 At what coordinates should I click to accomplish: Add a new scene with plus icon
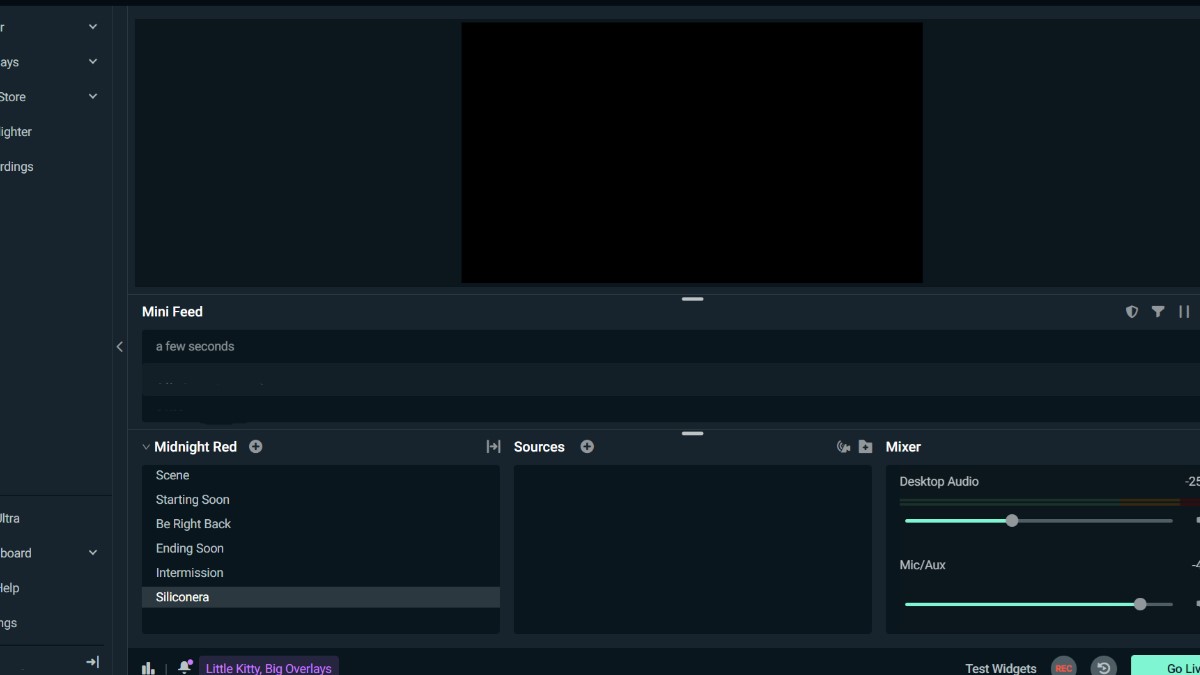pos(256,447)
